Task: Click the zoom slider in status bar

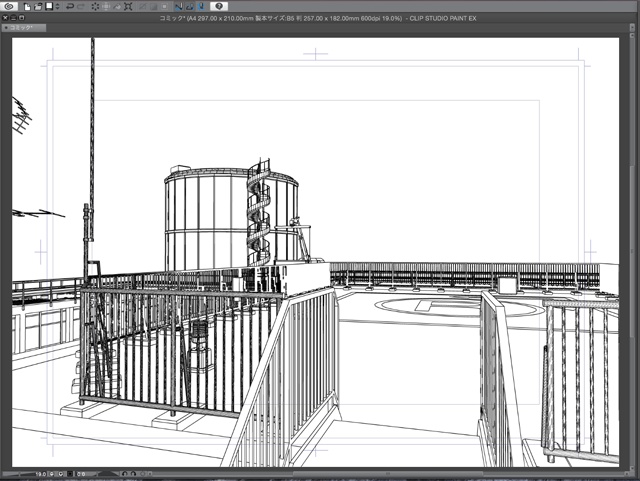Action: point(18,474)
